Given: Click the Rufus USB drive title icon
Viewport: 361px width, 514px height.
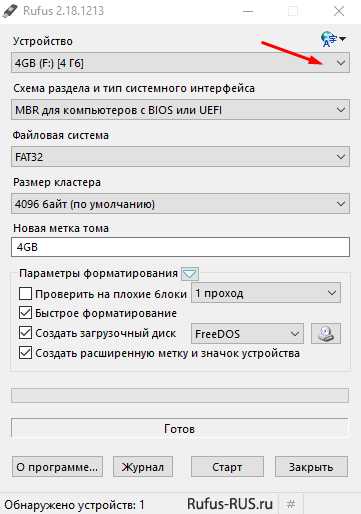Looking at the screenshot, I should 9,11.
